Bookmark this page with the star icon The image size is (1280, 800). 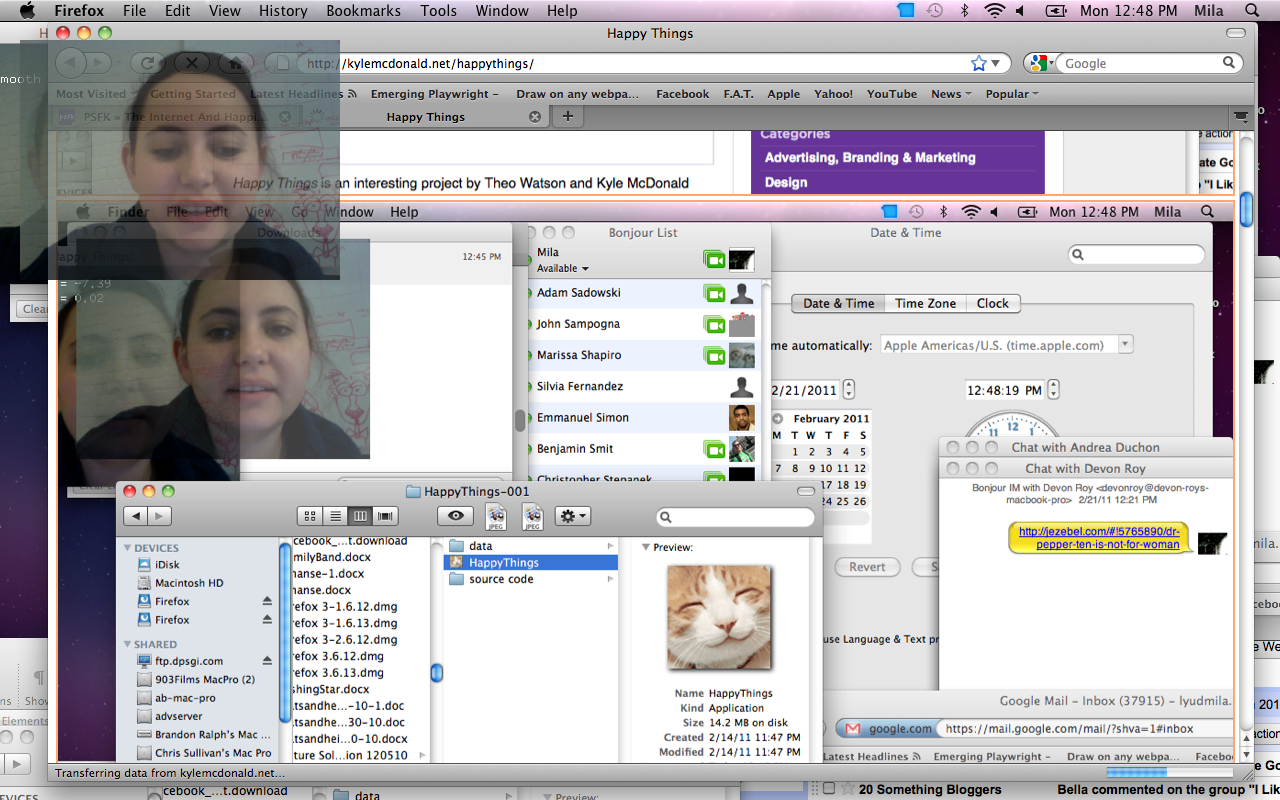tap(978, 63)
